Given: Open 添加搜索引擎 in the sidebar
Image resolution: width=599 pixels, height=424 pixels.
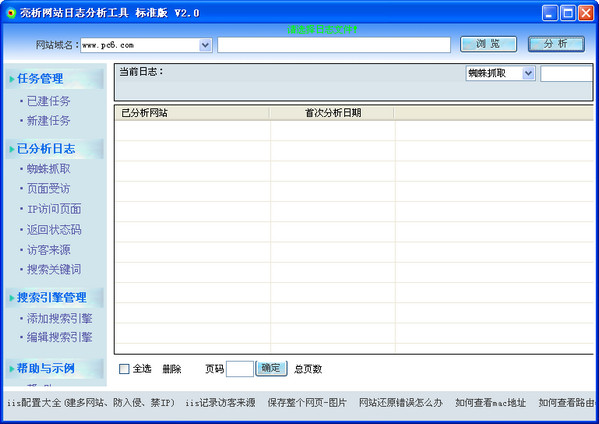Looking at the screenshot, I should [60, 318].
